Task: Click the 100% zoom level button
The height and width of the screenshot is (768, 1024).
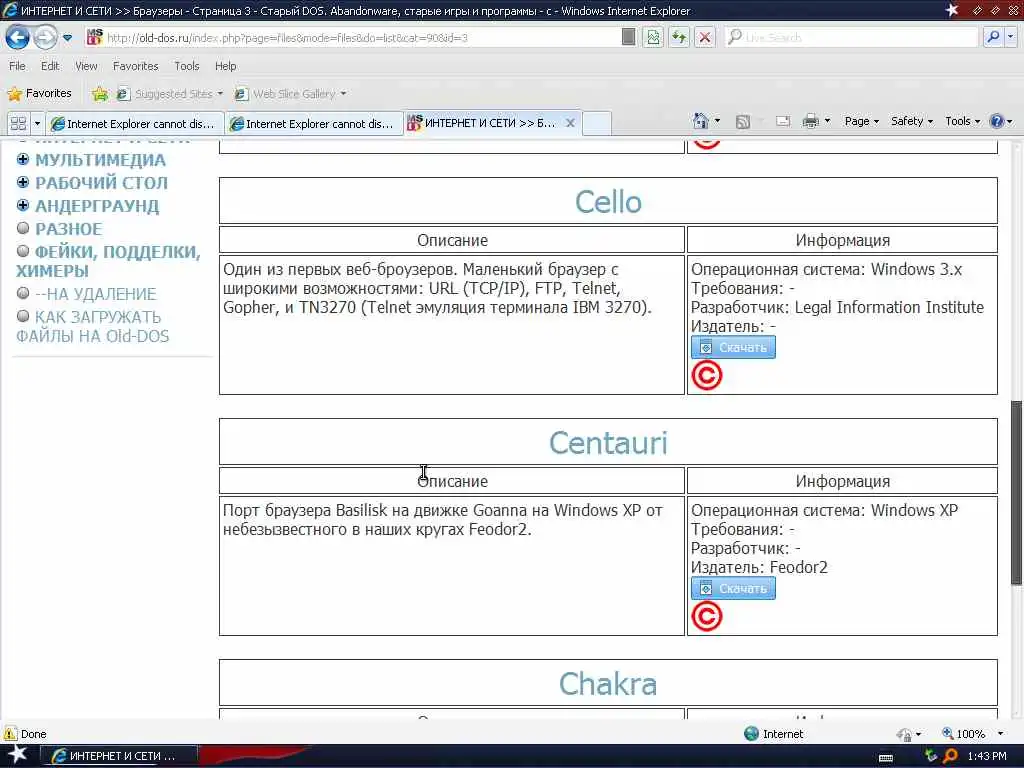Action: (x=963, y=734)
